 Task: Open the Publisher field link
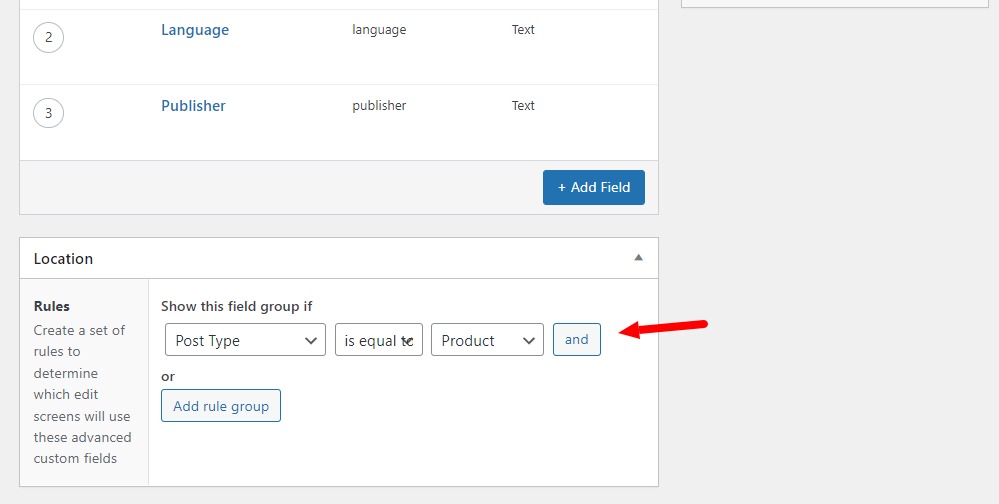193,106
